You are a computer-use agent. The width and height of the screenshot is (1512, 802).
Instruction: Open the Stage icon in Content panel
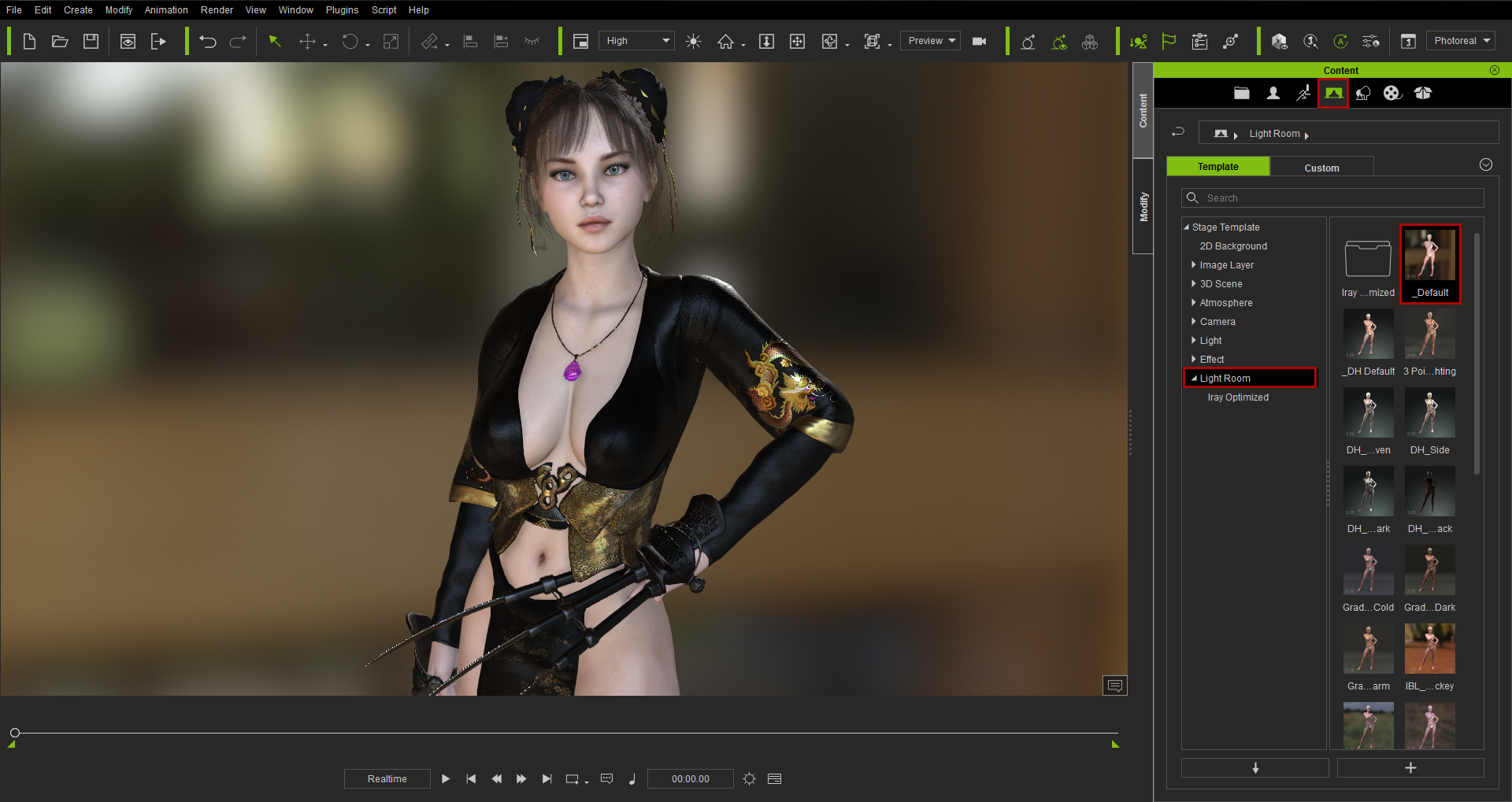tap(1333, 93)
